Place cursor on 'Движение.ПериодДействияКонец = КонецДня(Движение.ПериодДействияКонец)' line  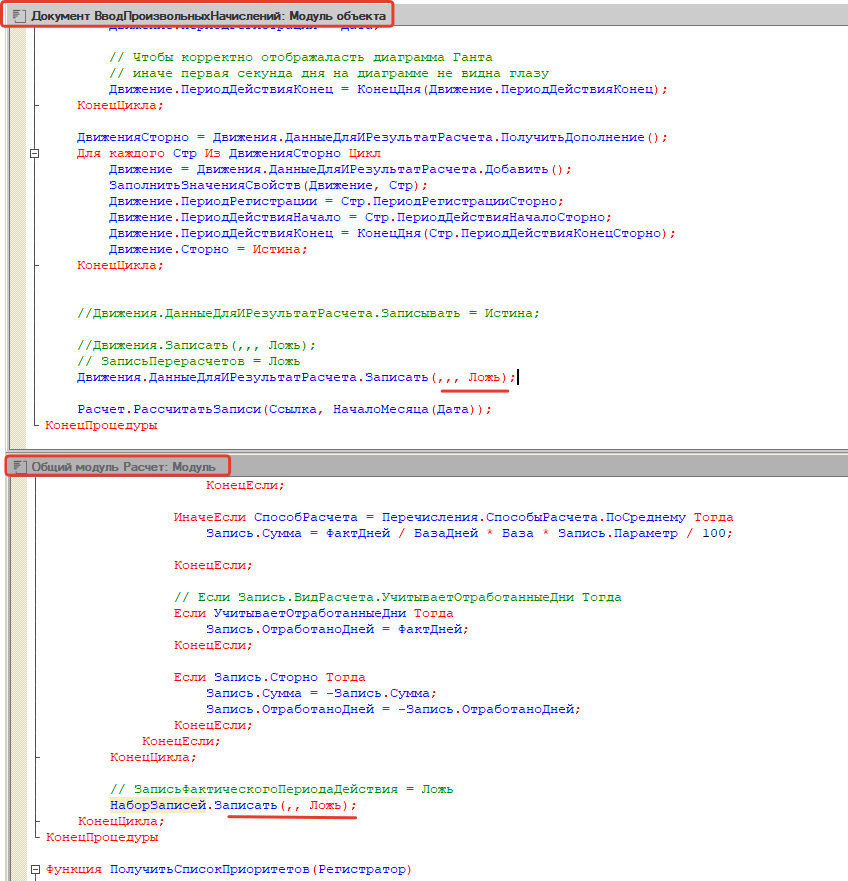(x=388, y=89)
